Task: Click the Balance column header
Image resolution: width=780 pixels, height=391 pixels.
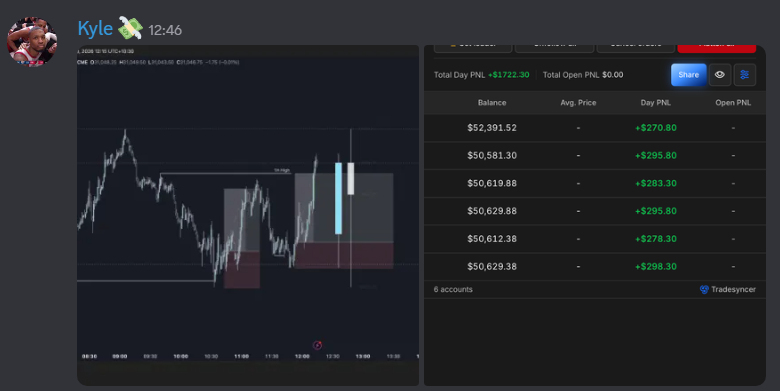Action: (x=492, y=102)
